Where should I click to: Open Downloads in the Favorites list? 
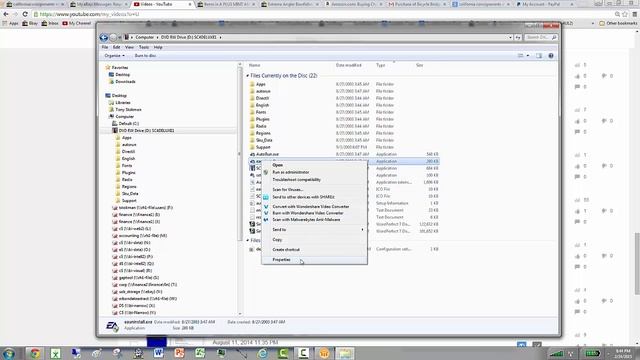click(x=125, y=82)
